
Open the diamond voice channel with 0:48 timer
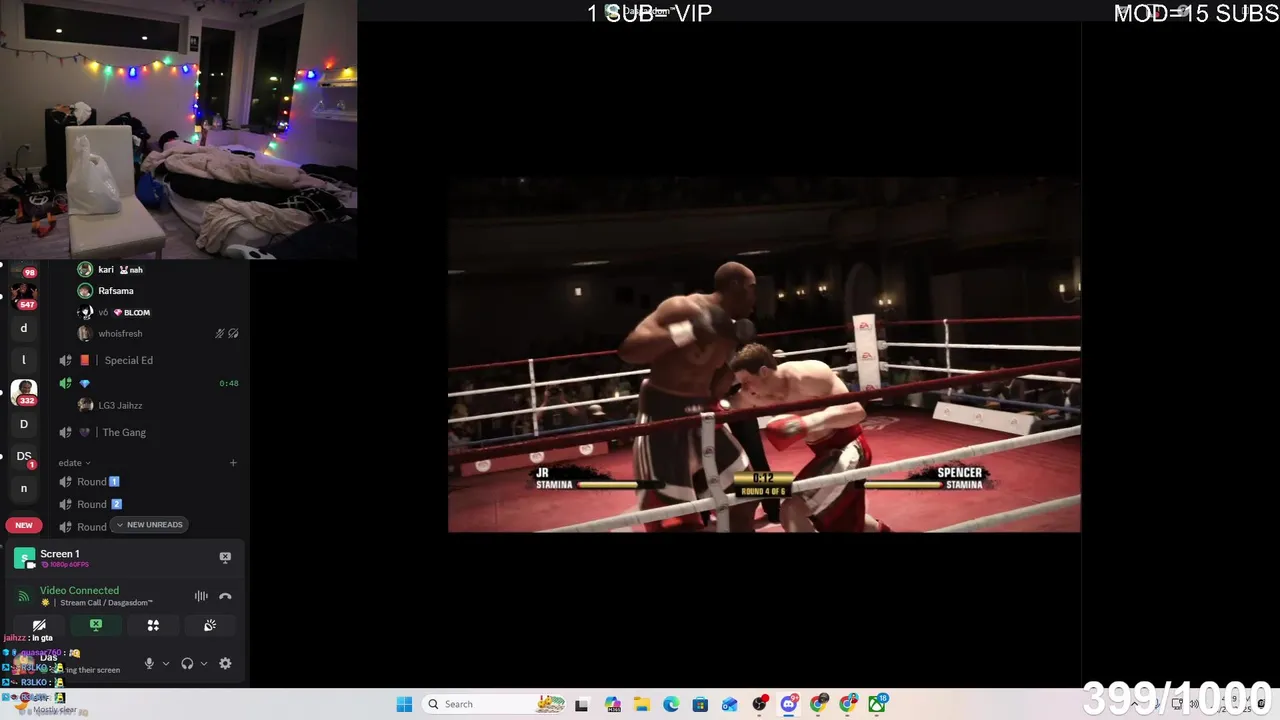148,383
